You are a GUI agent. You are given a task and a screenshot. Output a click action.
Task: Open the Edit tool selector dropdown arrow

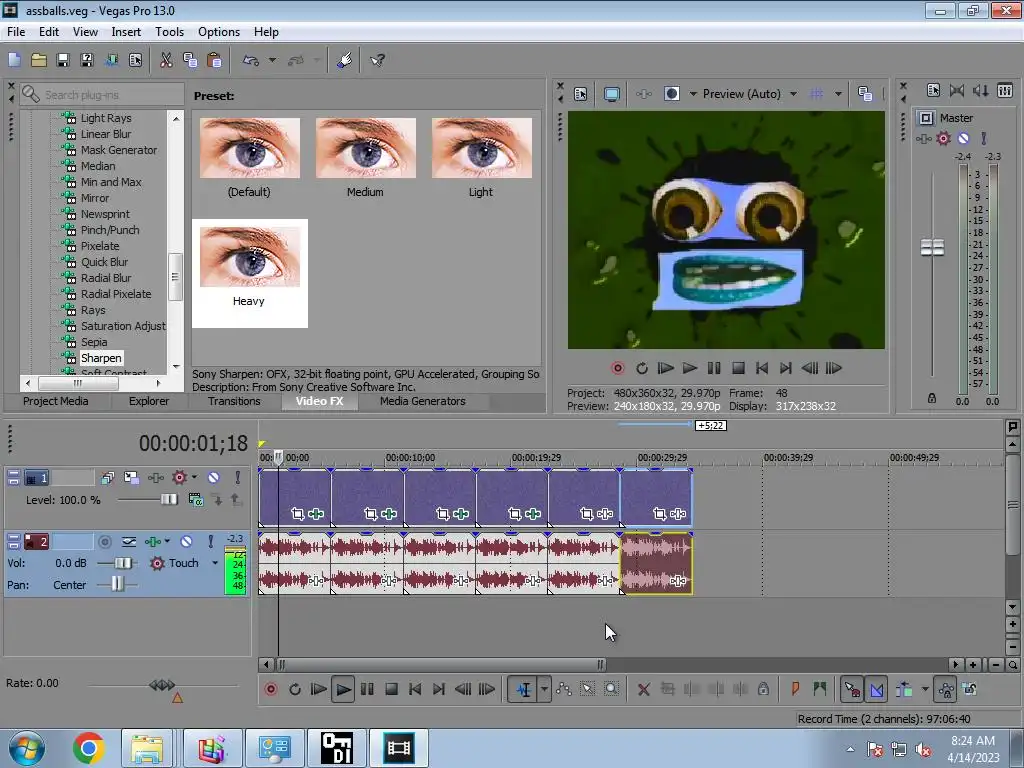(x=544, y=689)
